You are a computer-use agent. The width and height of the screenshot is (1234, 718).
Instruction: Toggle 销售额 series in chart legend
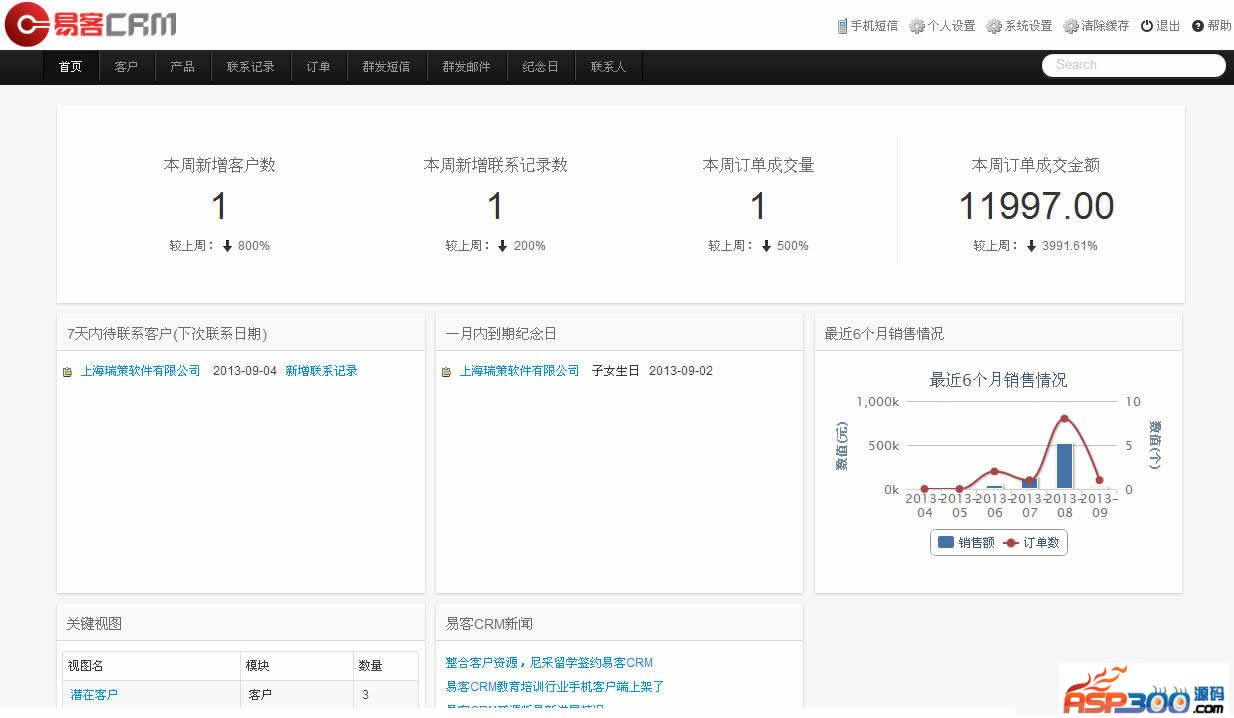point(965,543)
